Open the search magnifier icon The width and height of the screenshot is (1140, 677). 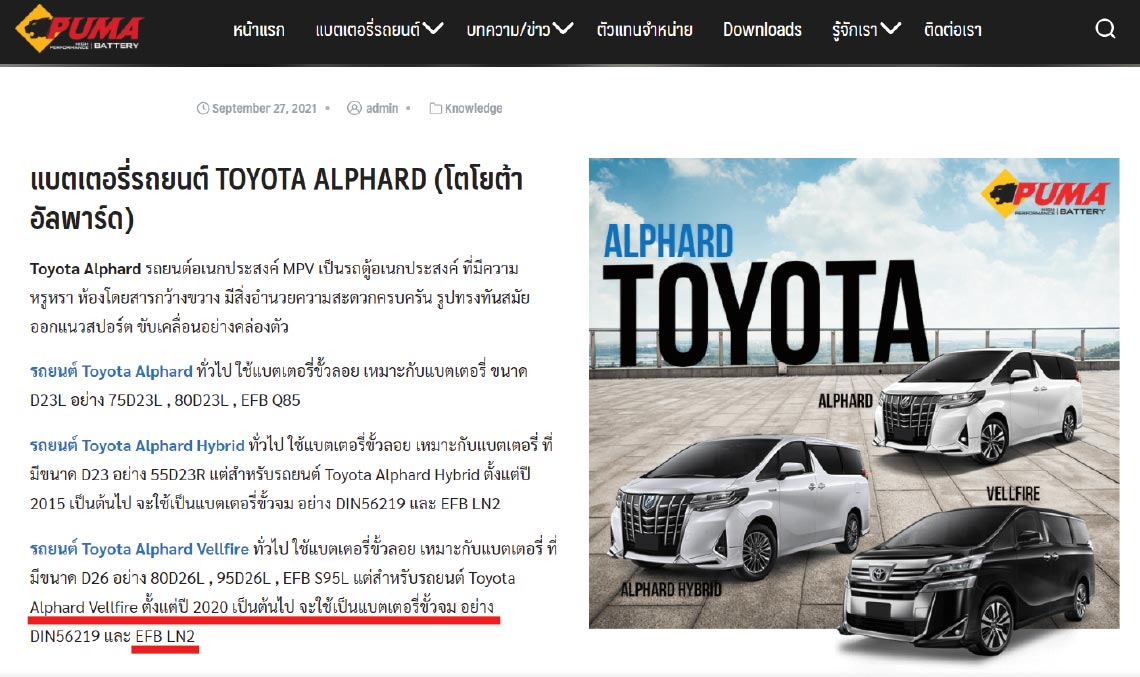[1105, 29]
